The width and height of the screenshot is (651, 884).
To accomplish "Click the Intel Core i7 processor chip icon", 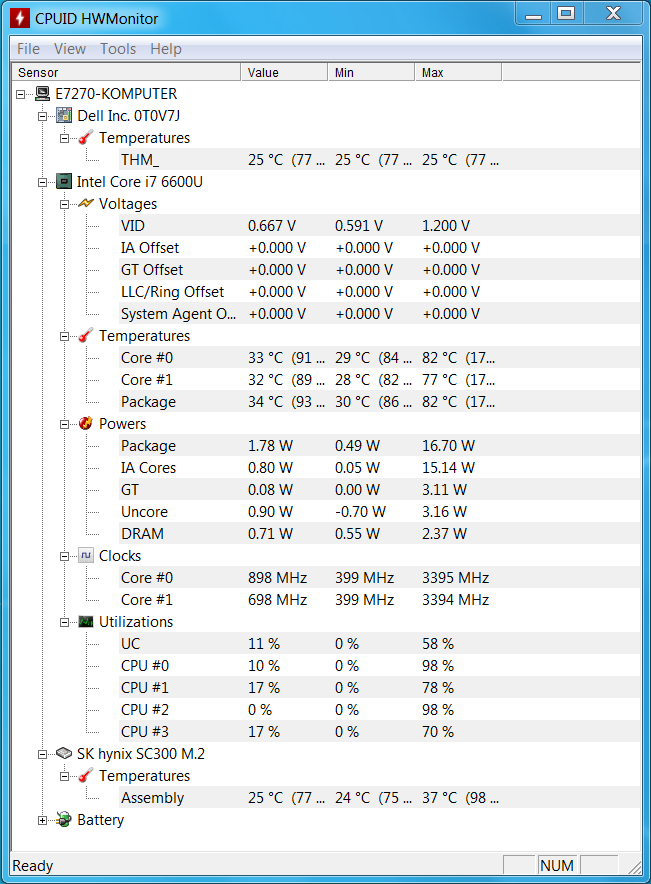I will (64, 182).
